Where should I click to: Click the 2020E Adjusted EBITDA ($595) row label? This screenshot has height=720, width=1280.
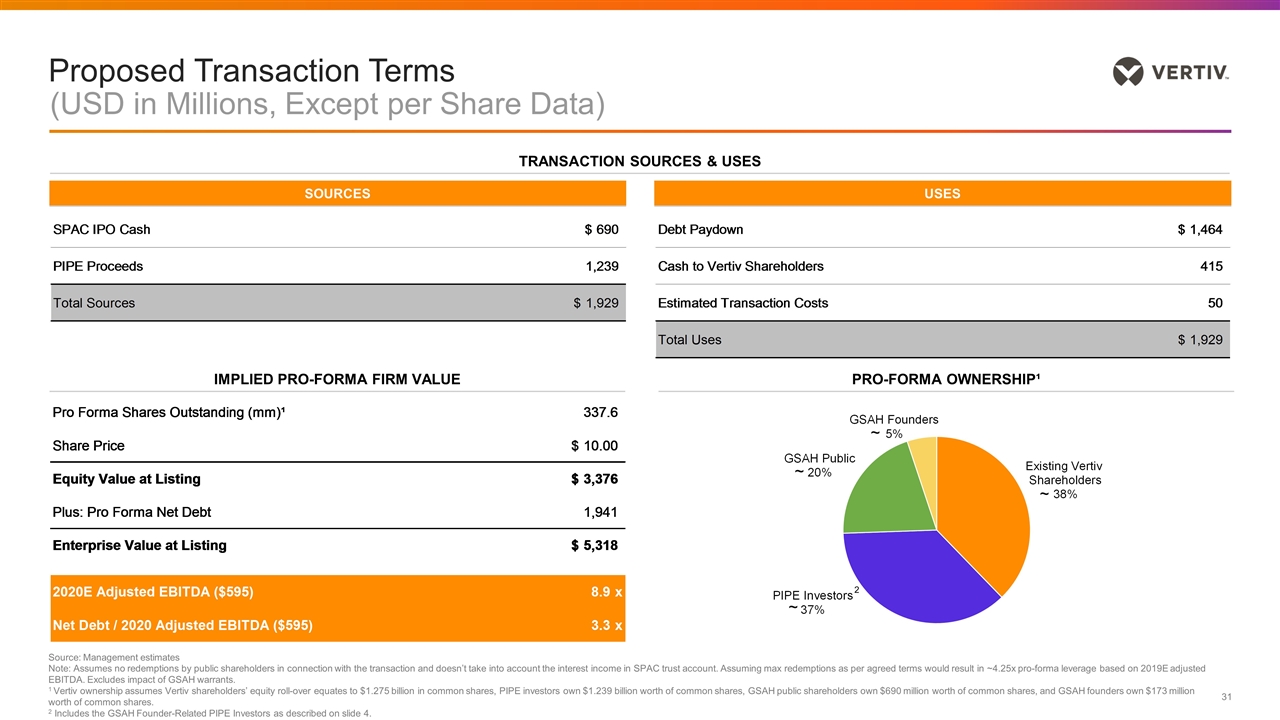[x=152, y=592]
